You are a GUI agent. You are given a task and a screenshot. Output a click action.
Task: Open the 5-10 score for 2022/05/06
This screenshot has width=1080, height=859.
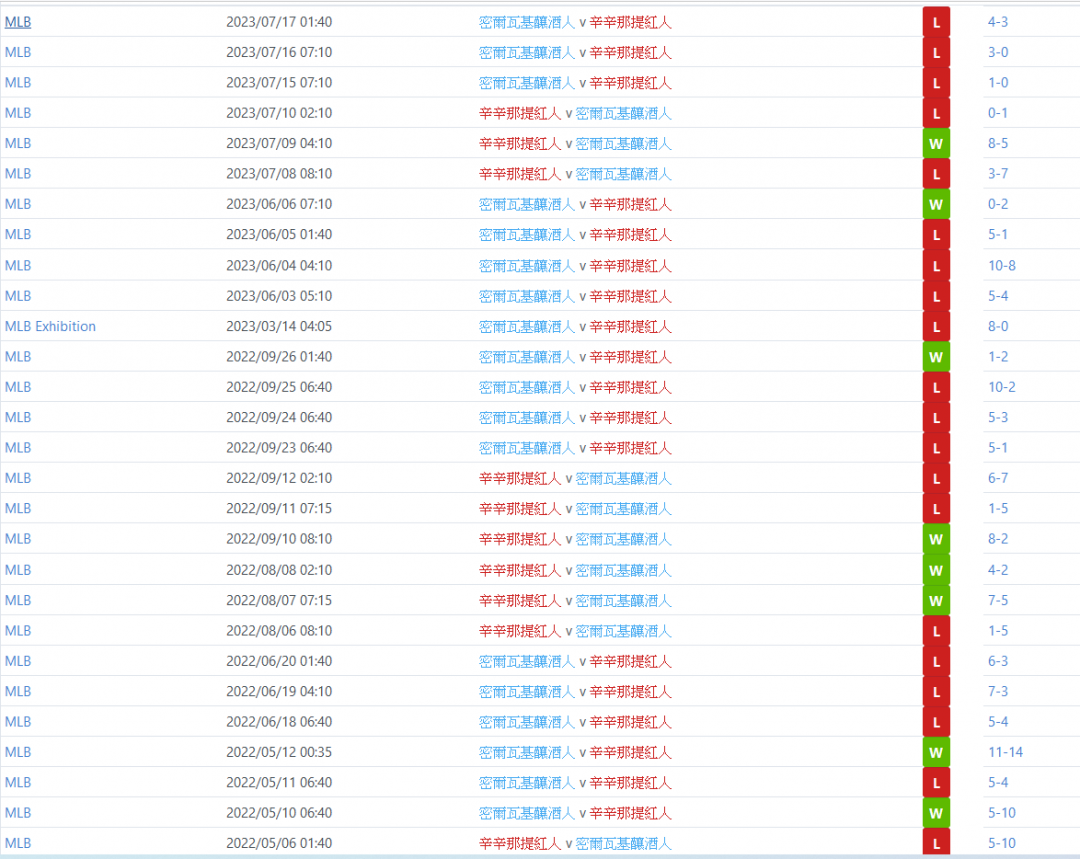pos(1001,843)
